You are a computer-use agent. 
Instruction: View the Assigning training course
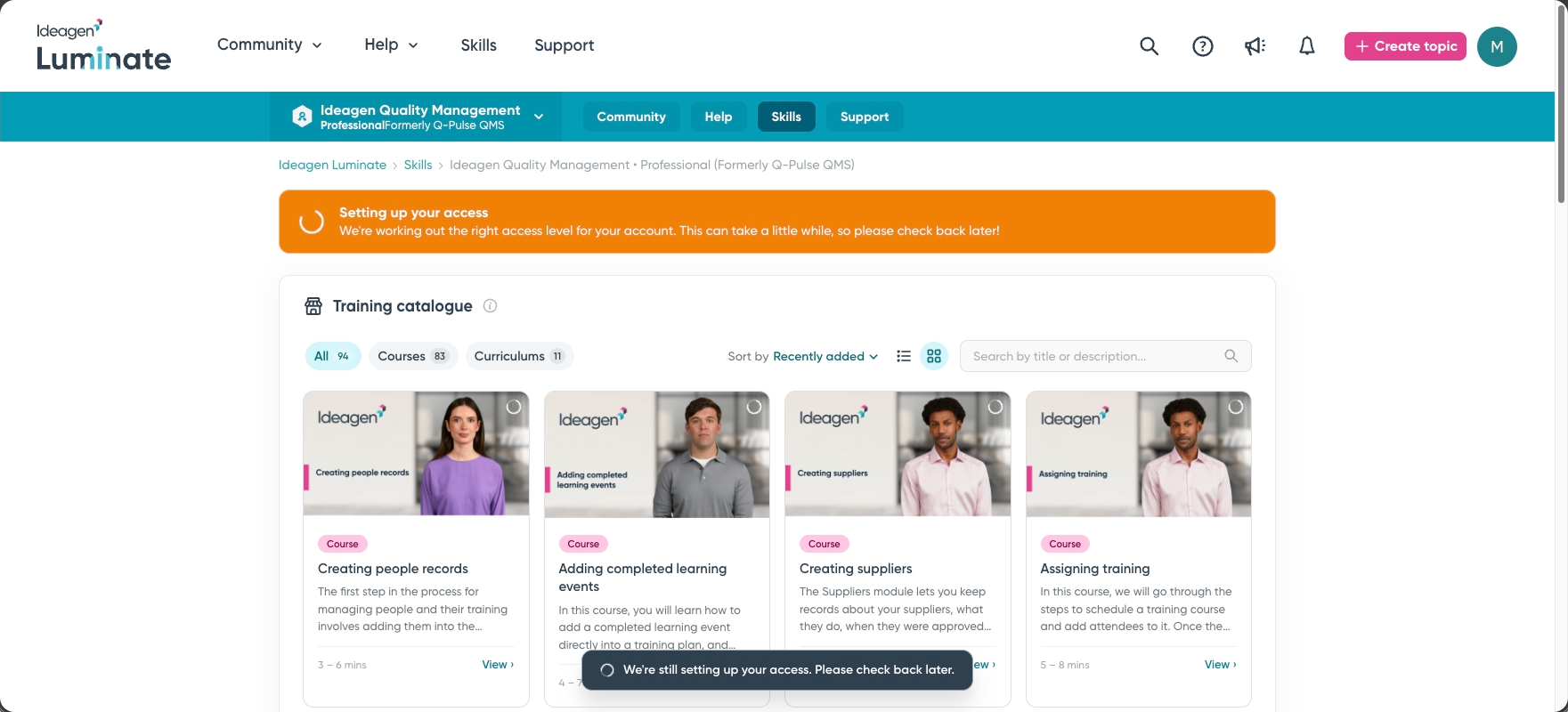tap(1221, 665)
